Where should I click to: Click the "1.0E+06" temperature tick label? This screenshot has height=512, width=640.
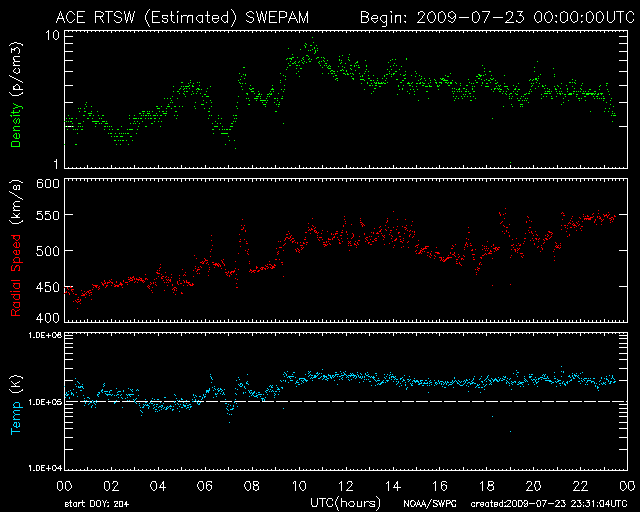(x=45, y=335)
